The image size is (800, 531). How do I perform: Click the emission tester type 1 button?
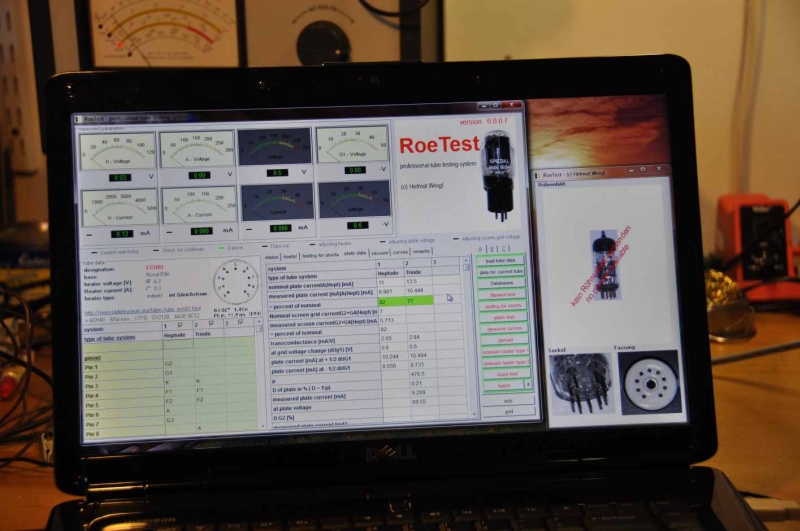click(506, 351)
